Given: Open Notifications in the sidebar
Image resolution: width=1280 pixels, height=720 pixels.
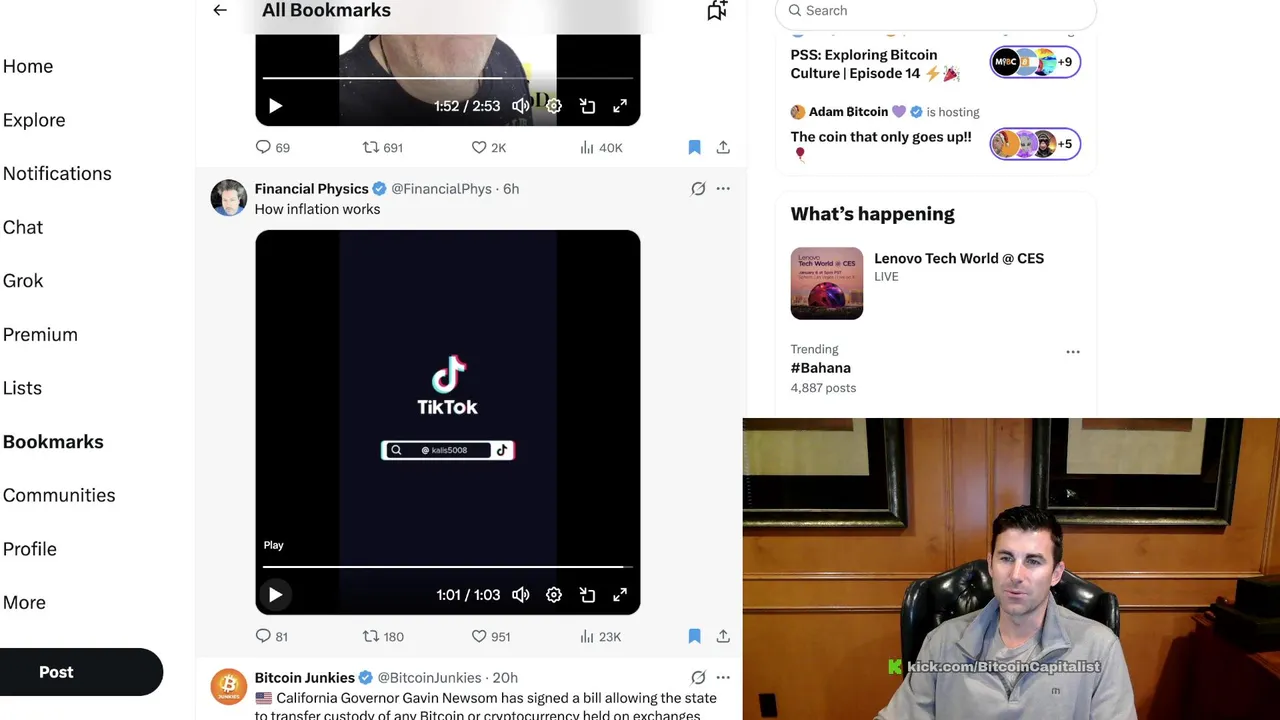Looking at the screenshot, I should point(57,173).
